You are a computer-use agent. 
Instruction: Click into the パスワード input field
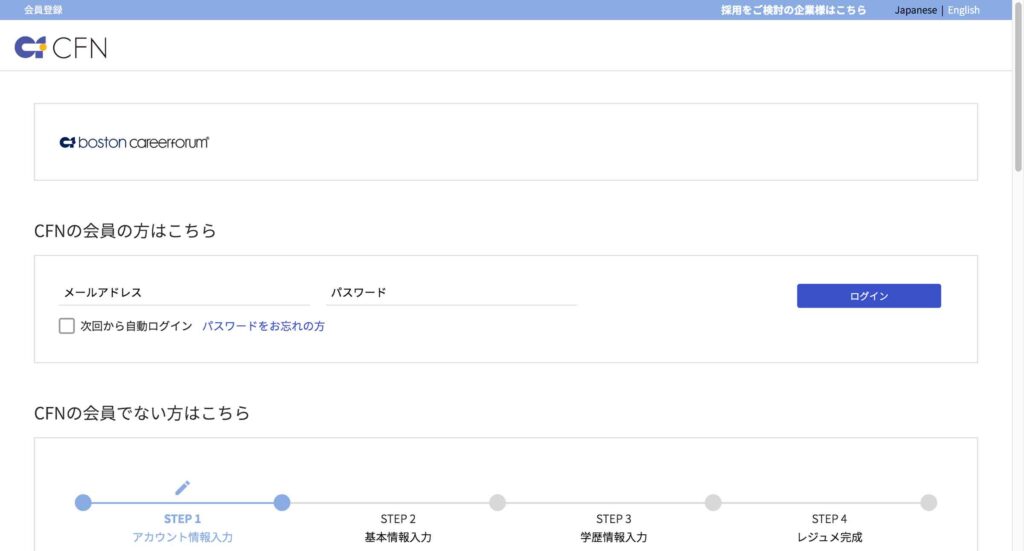tap(453, 293)
